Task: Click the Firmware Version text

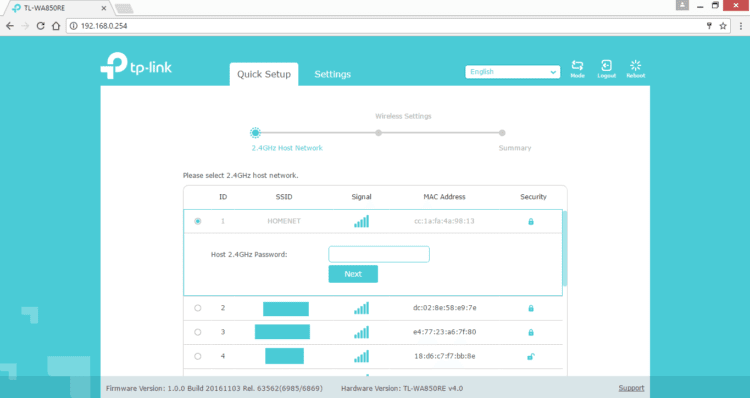Action: pyautogui.click(x=214, y=388)
